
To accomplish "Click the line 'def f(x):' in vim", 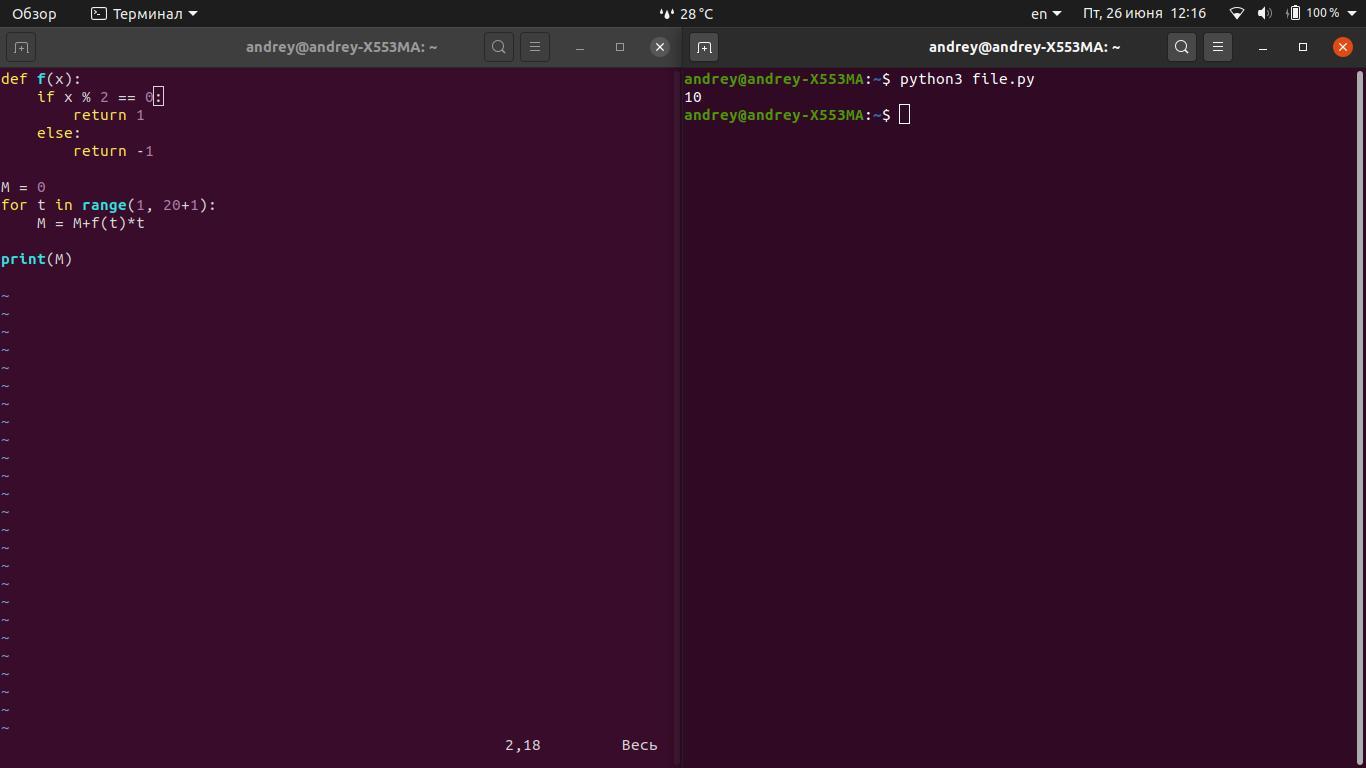I will 41,79.
